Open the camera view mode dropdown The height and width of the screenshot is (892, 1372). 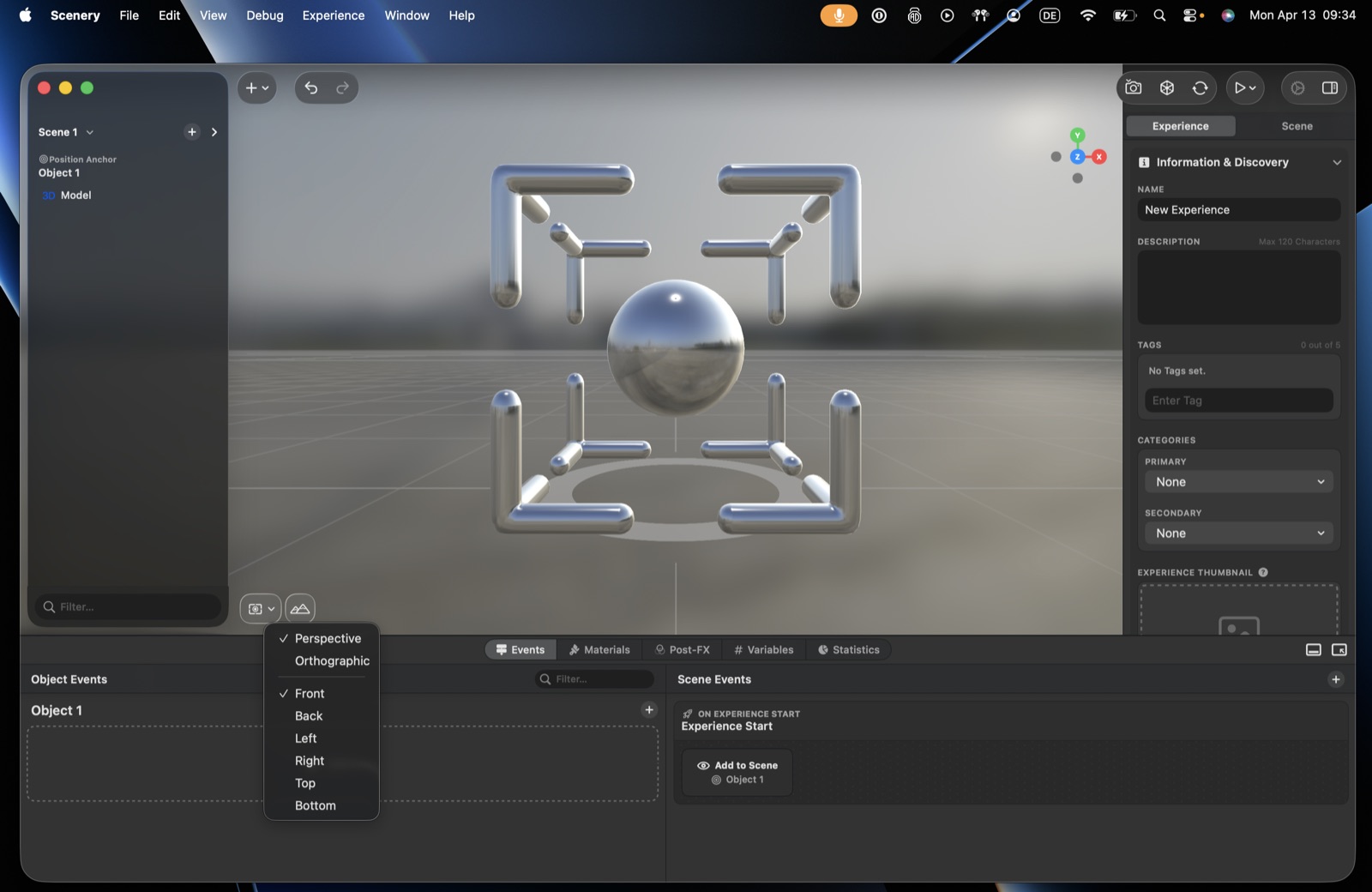tap(261, 609)
